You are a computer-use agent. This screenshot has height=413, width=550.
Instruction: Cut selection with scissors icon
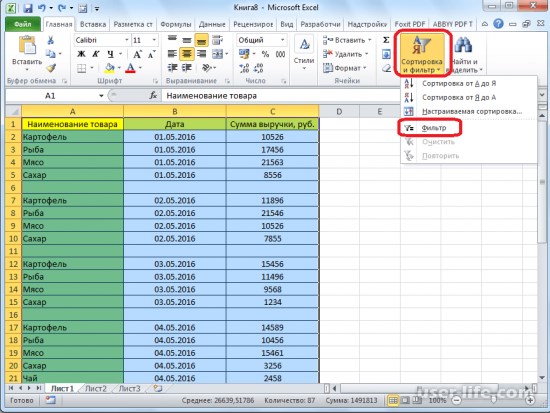pyautogui.click(x=51, y=40)
